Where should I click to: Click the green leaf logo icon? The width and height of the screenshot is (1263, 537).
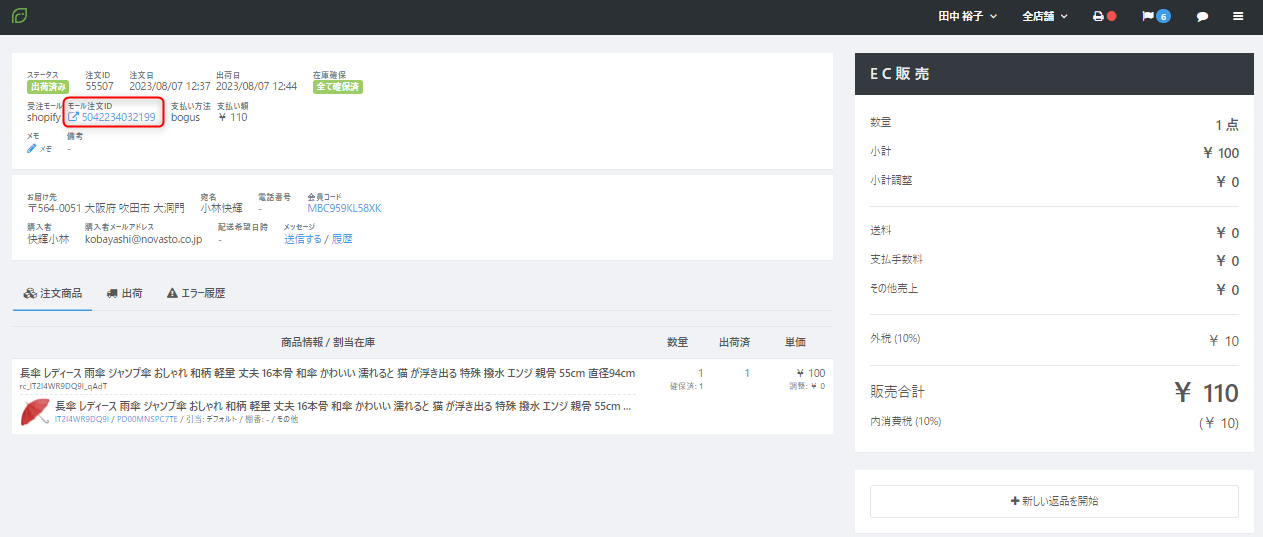tap(19, 16)
